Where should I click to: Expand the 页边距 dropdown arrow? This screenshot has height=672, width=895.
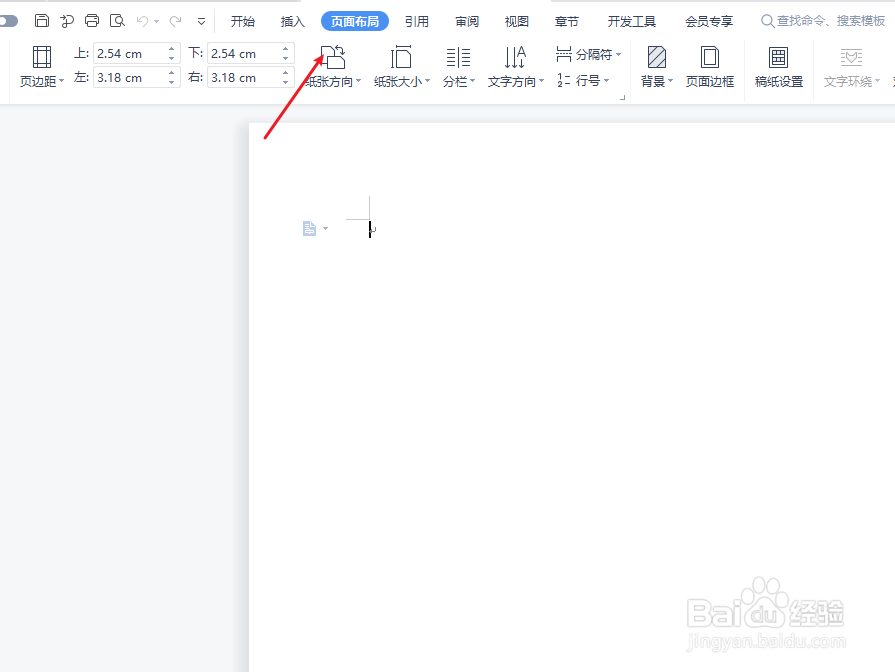point(62,81)
